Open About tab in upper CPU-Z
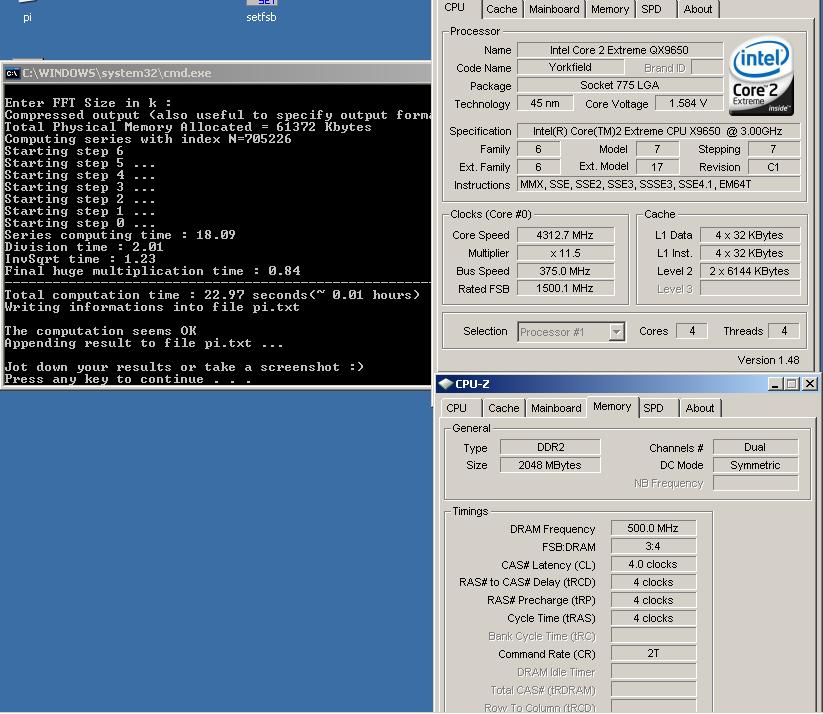 tap(698, 9)
